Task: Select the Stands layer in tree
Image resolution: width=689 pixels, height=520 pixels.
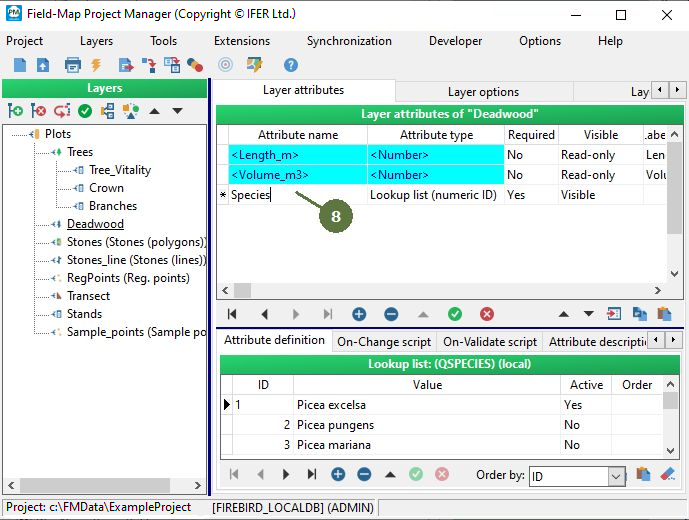Action: 84,314
